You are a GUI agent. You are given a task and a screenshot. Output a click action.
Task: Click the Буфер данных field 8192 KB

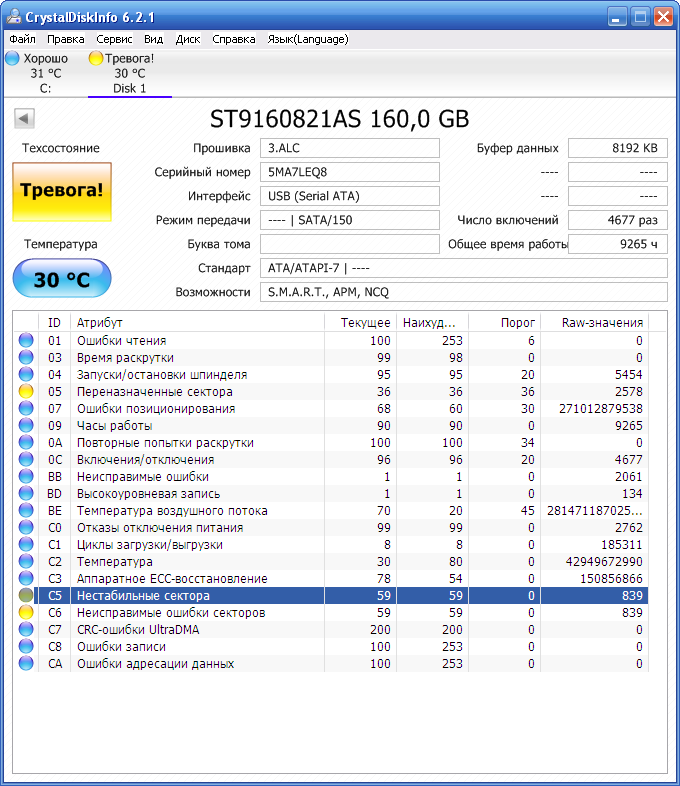point(618,148)
